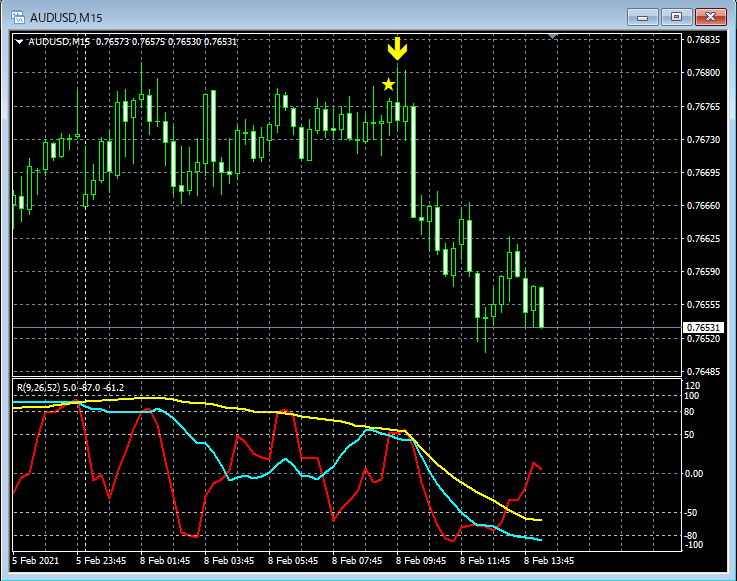The width and height of the screenshot is (737, 581).
Task: Click the 8 Feb 07:45 time label
Action: (x=357, y=560)
